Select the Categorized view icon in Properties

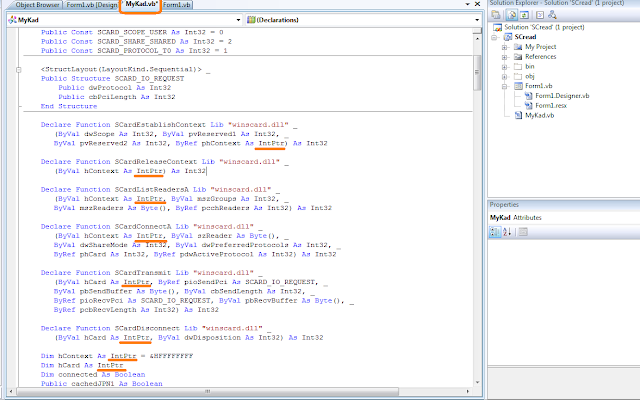(x=495, y=232)
